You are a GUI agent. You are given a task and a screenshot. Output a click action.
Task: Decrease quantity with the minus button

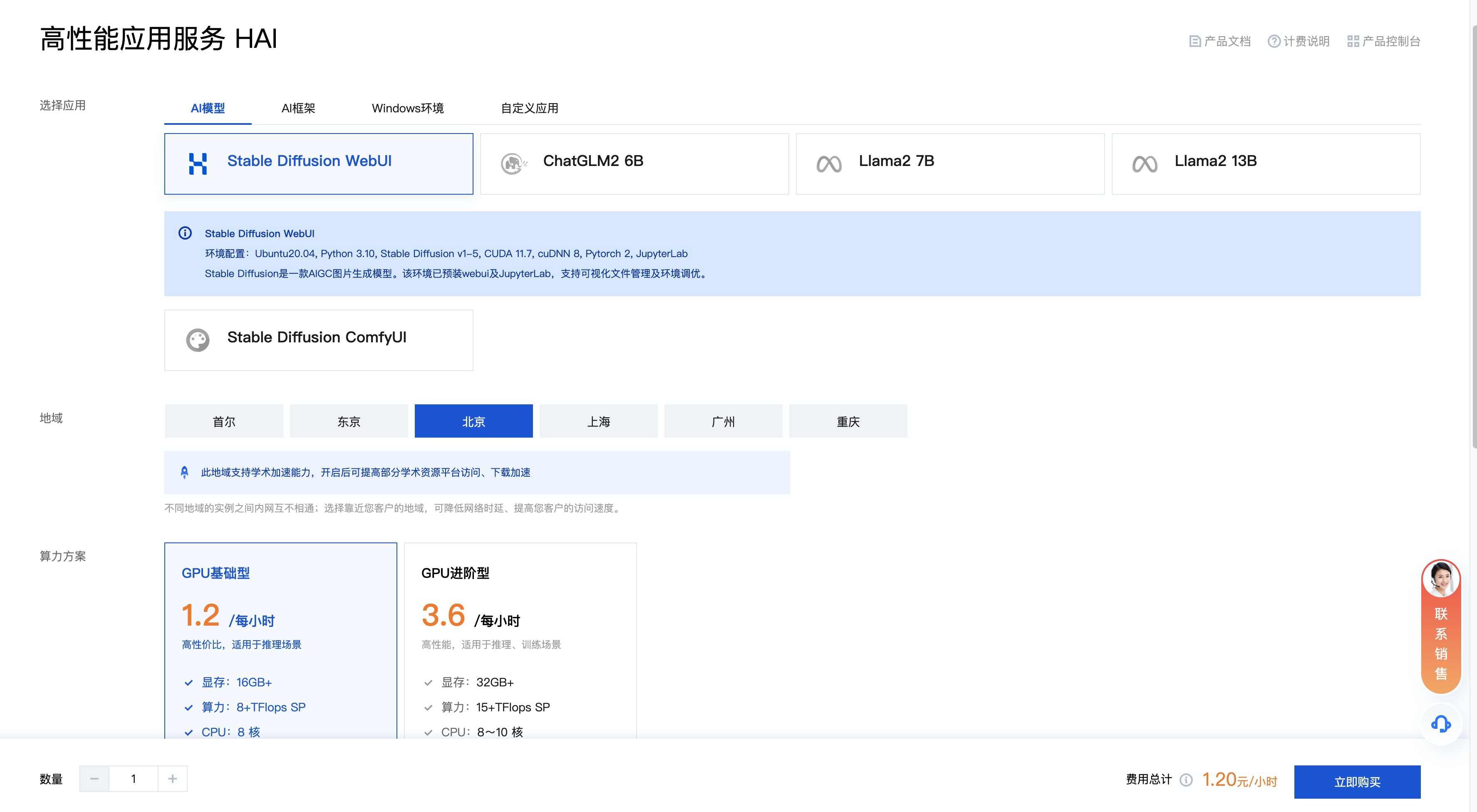pos(94,779)
